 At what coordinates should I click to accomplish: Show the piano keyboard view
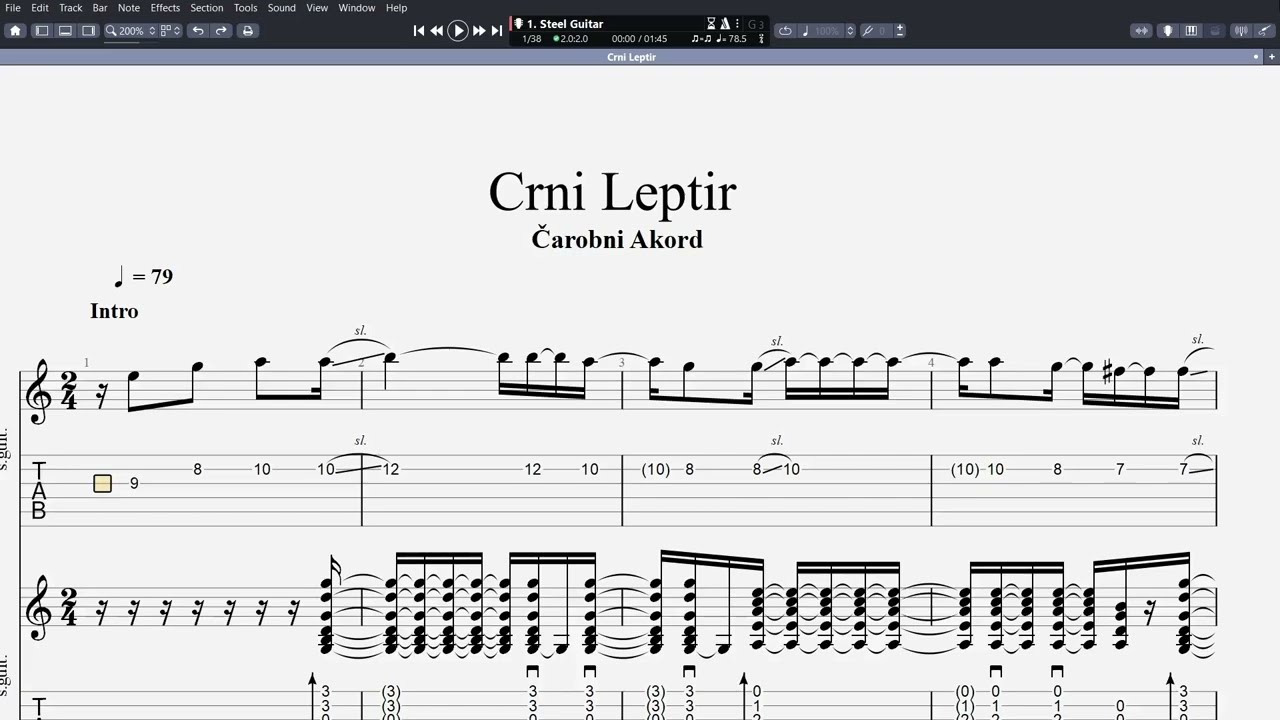[x=1191, y=31]
